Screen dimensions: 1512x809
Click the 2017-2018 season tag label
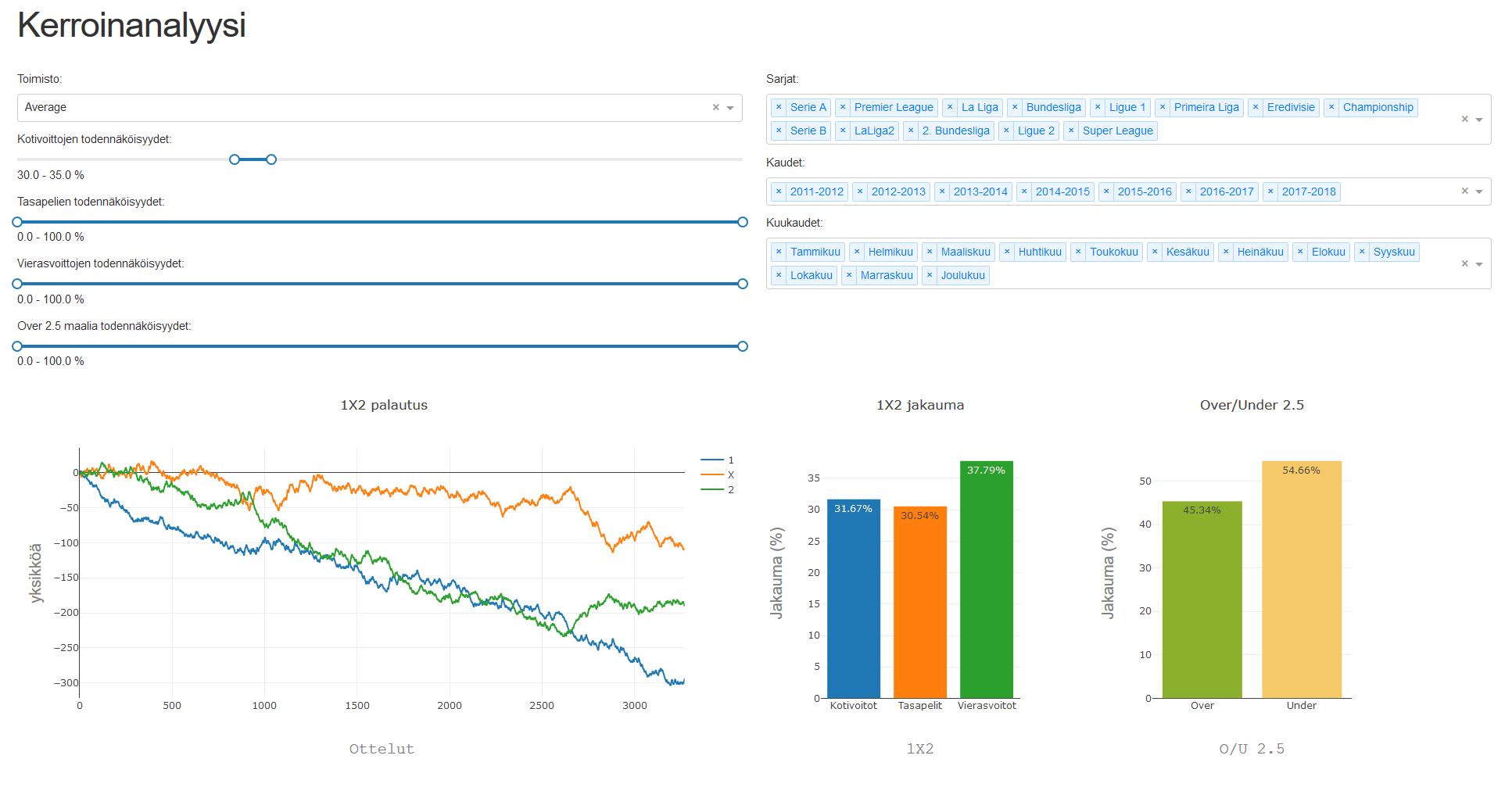pyautogui.click(x=1308, y=192)
